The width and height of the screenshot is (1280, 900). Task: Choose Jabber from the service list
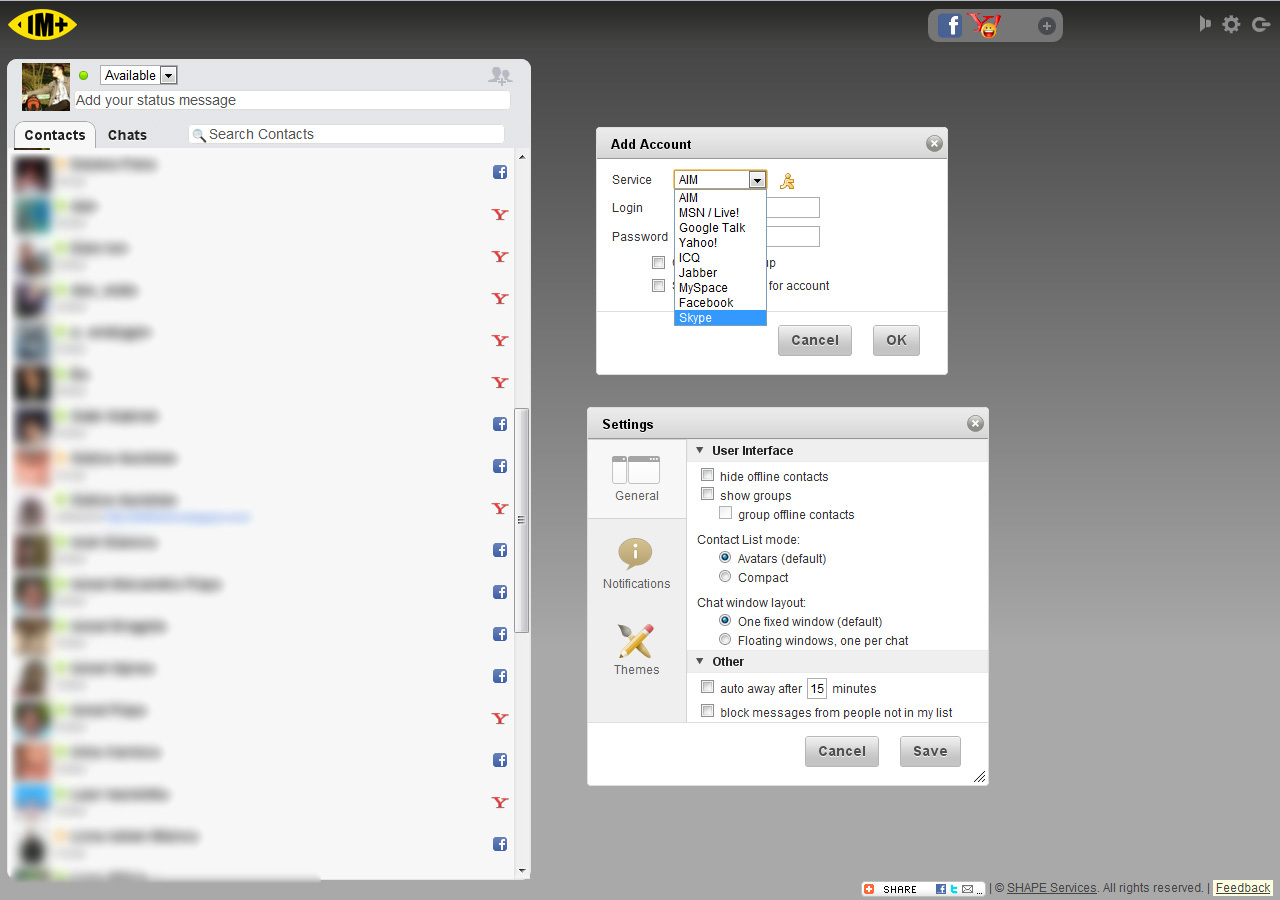tap(720, 273)
